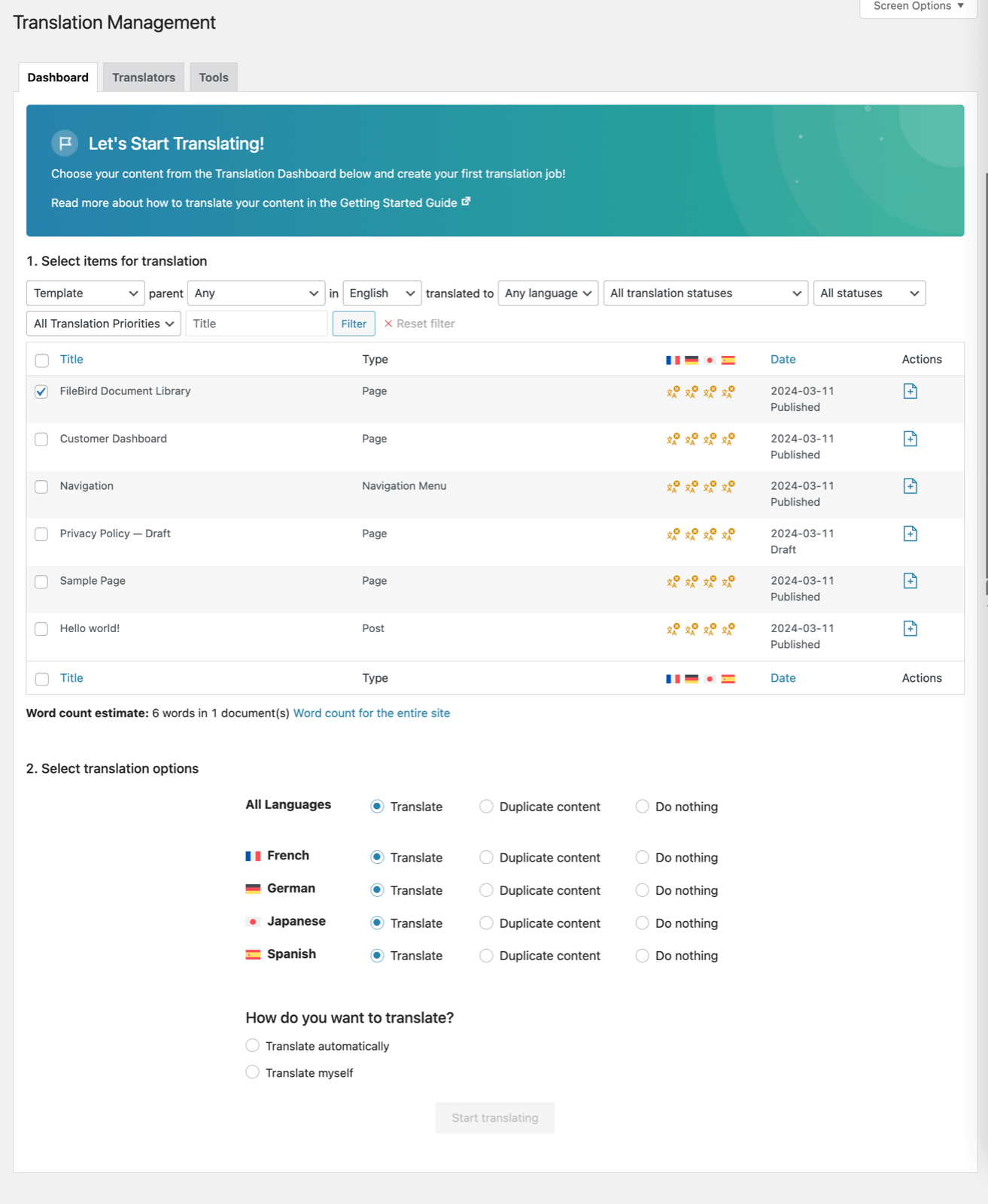This screenshot has height=1204, width=988.
Task: Click the French flag in table header
Action: (673, 360)
